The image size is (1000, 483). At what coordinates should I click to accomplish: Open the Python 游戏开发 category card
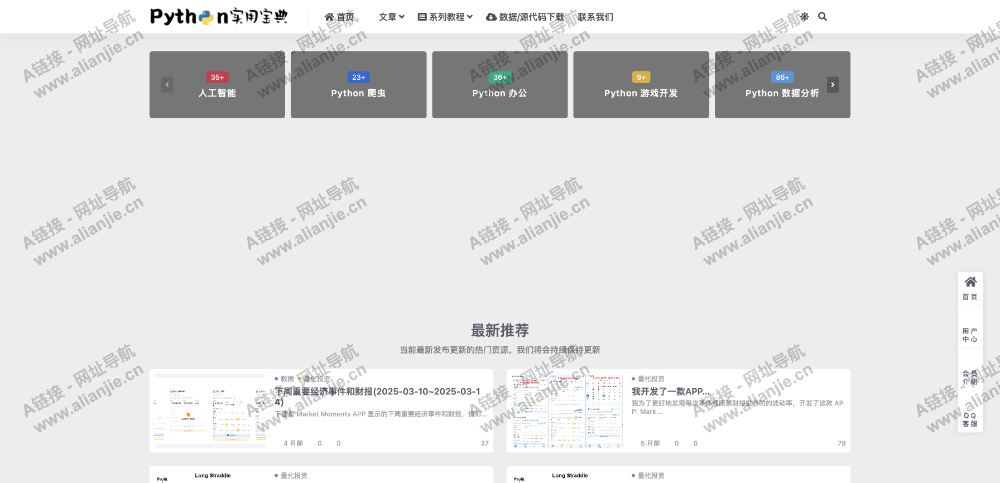(641, 85)
